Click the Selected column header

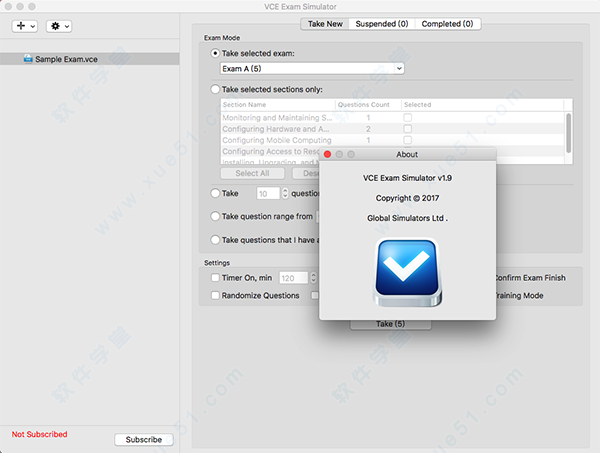point(482,104)
